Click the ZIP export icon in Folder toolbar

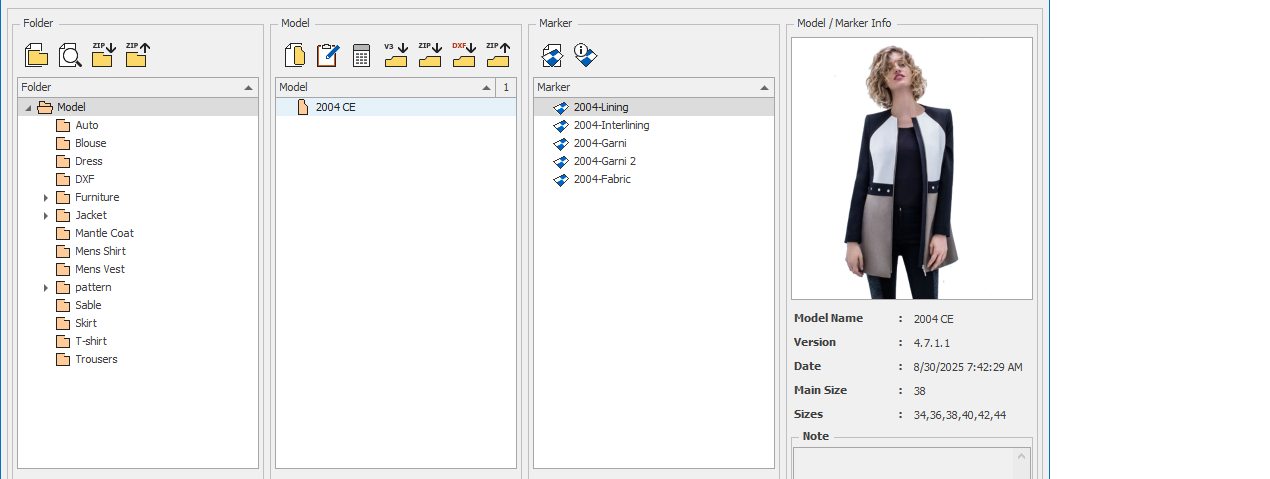(x=137, y=55)
